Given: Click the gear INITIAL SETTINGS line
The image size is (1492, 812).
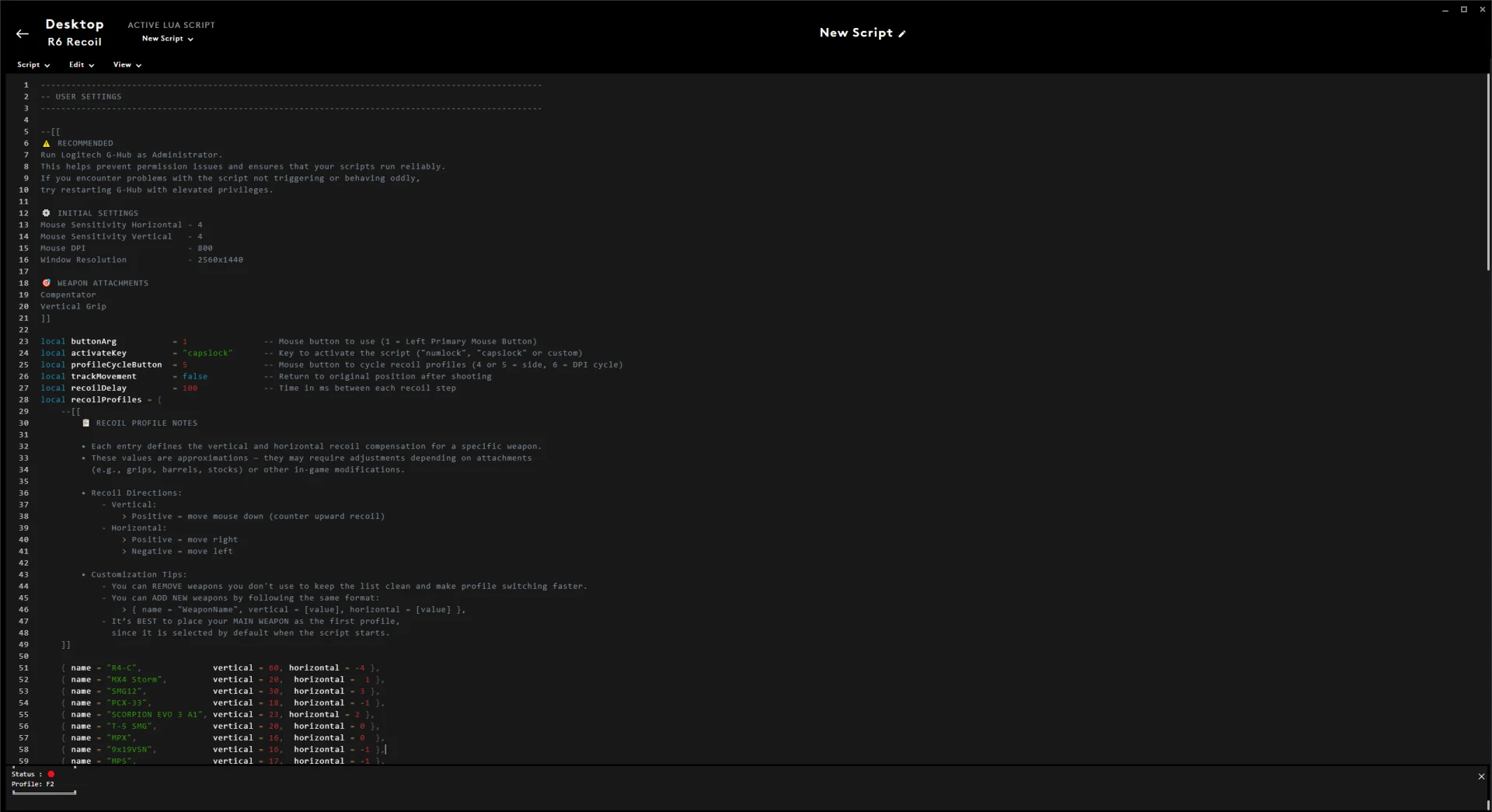Looking at the screenshot, I should (x=90, y=214).
